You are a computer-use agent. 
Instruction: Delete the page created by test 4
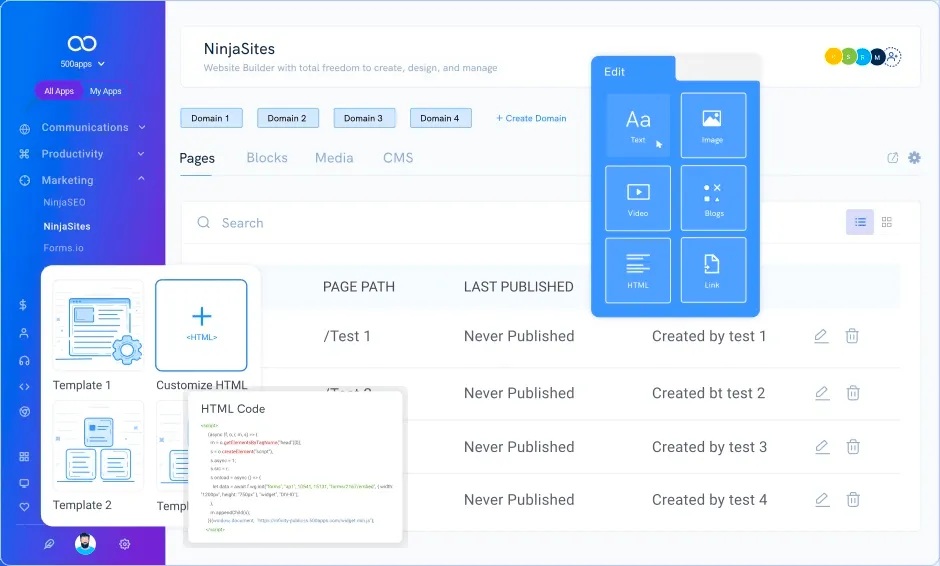pyautogui.click(x=852, y=499)
